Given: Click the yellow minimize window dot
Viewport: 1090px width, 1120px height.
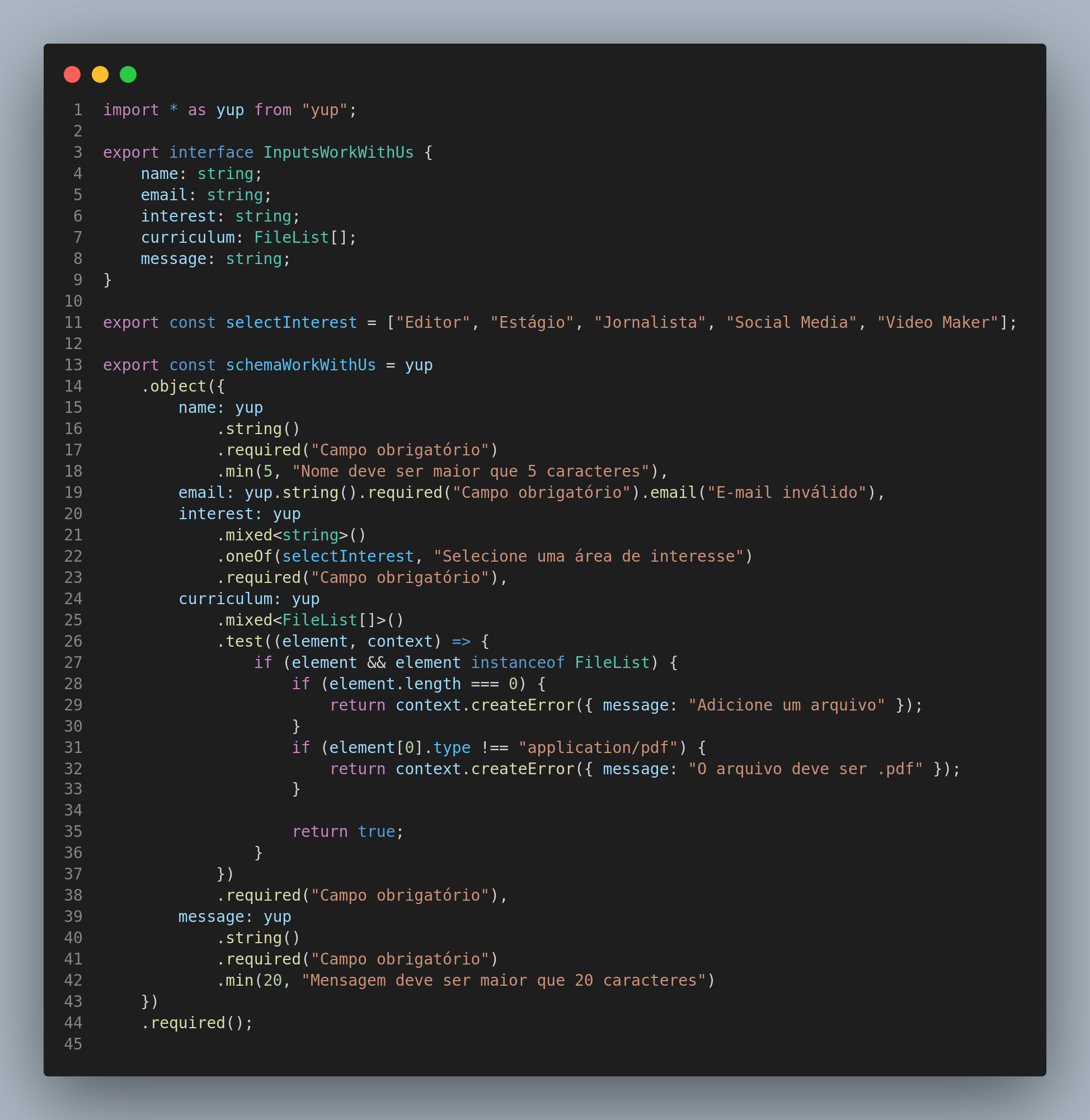Looking at the screenshot, I should [100, 74].
